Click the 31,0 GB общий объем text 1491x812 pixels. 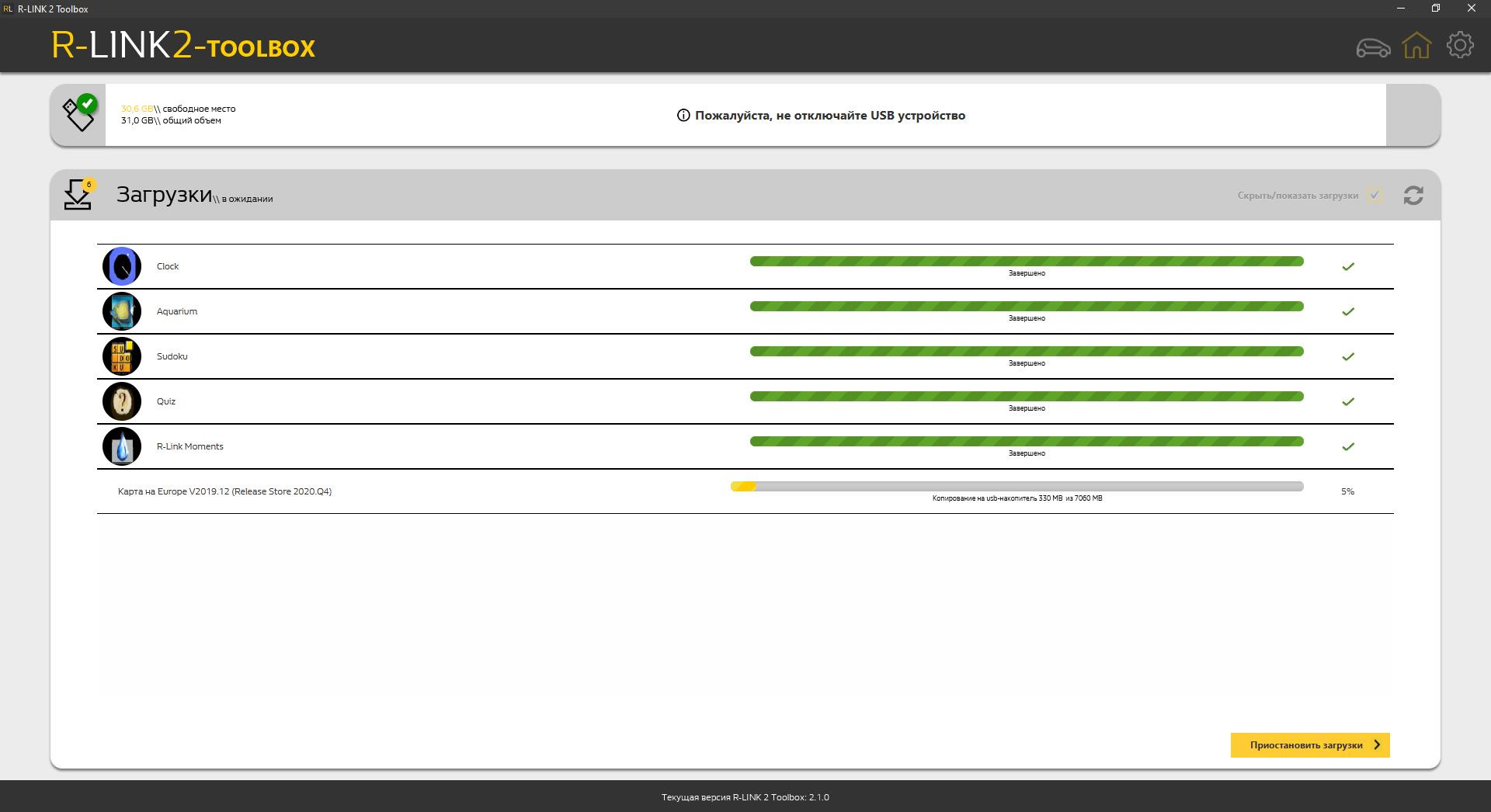point(171,120)
